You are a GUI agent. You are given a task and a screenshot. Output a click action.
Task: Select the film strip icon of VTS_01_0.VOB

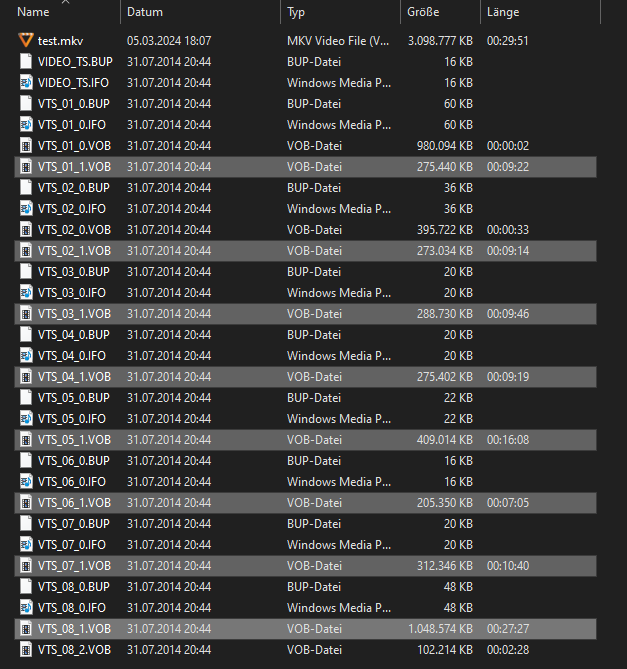click(26, 145)
